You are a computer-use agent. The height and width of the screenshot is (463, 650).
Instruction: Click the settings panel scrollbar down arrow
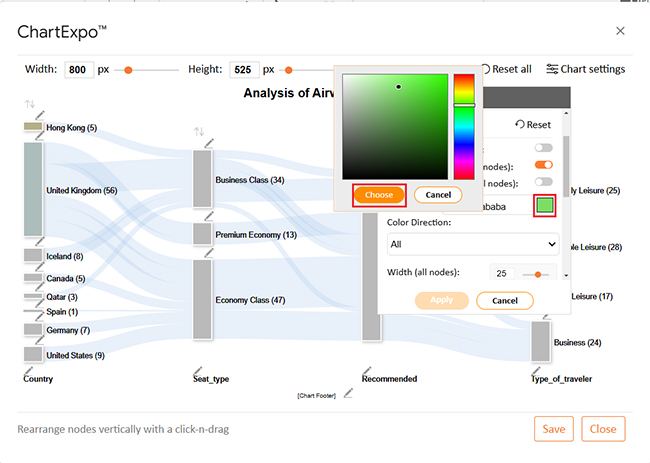click(566, 275)
